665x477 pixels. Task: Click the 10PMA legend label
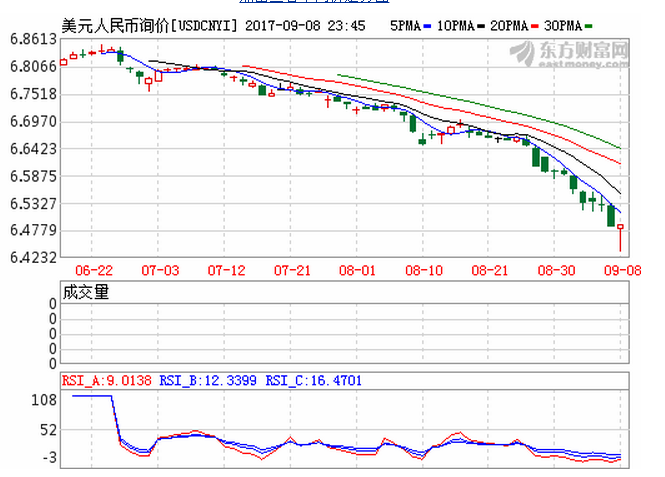pos(455,26)
